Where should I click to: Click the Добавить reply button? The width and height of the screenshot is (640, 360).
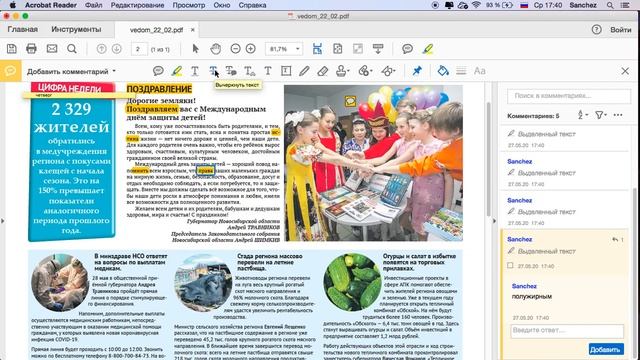(x=606, y=349)
